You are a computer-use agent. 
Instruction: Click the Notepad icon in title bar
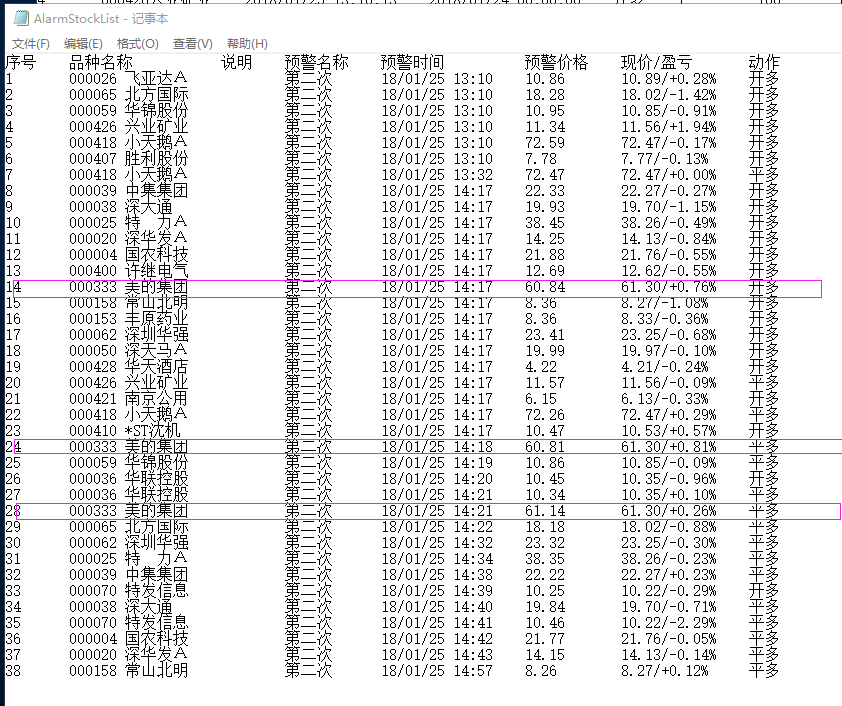20,18
